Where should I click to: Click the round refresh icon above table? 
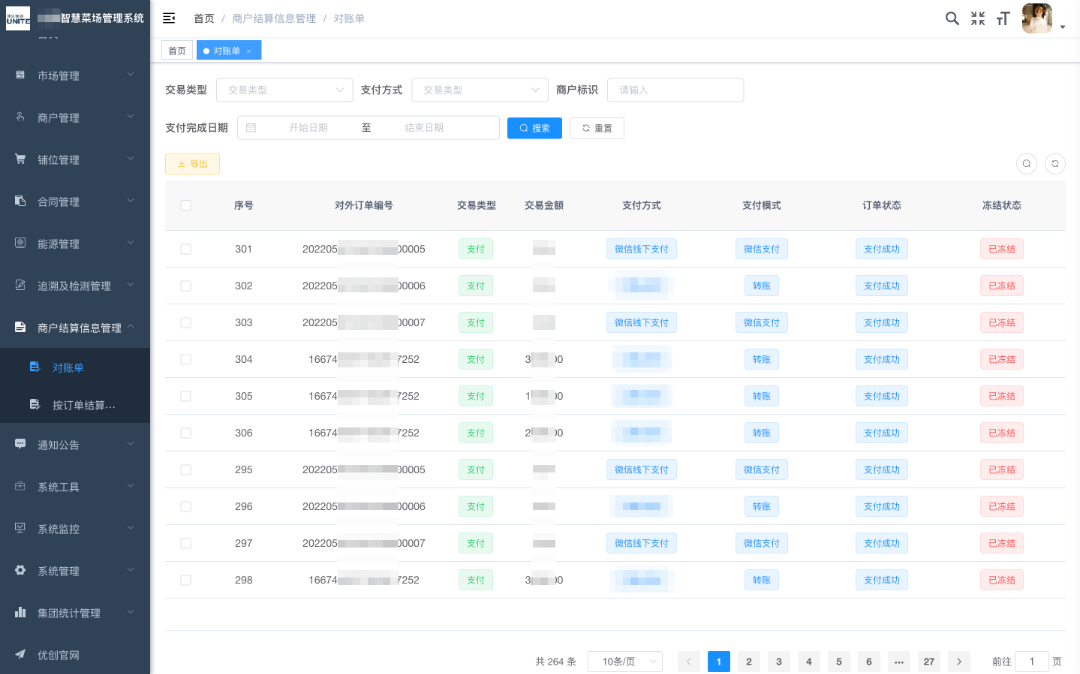[1054, 163]
